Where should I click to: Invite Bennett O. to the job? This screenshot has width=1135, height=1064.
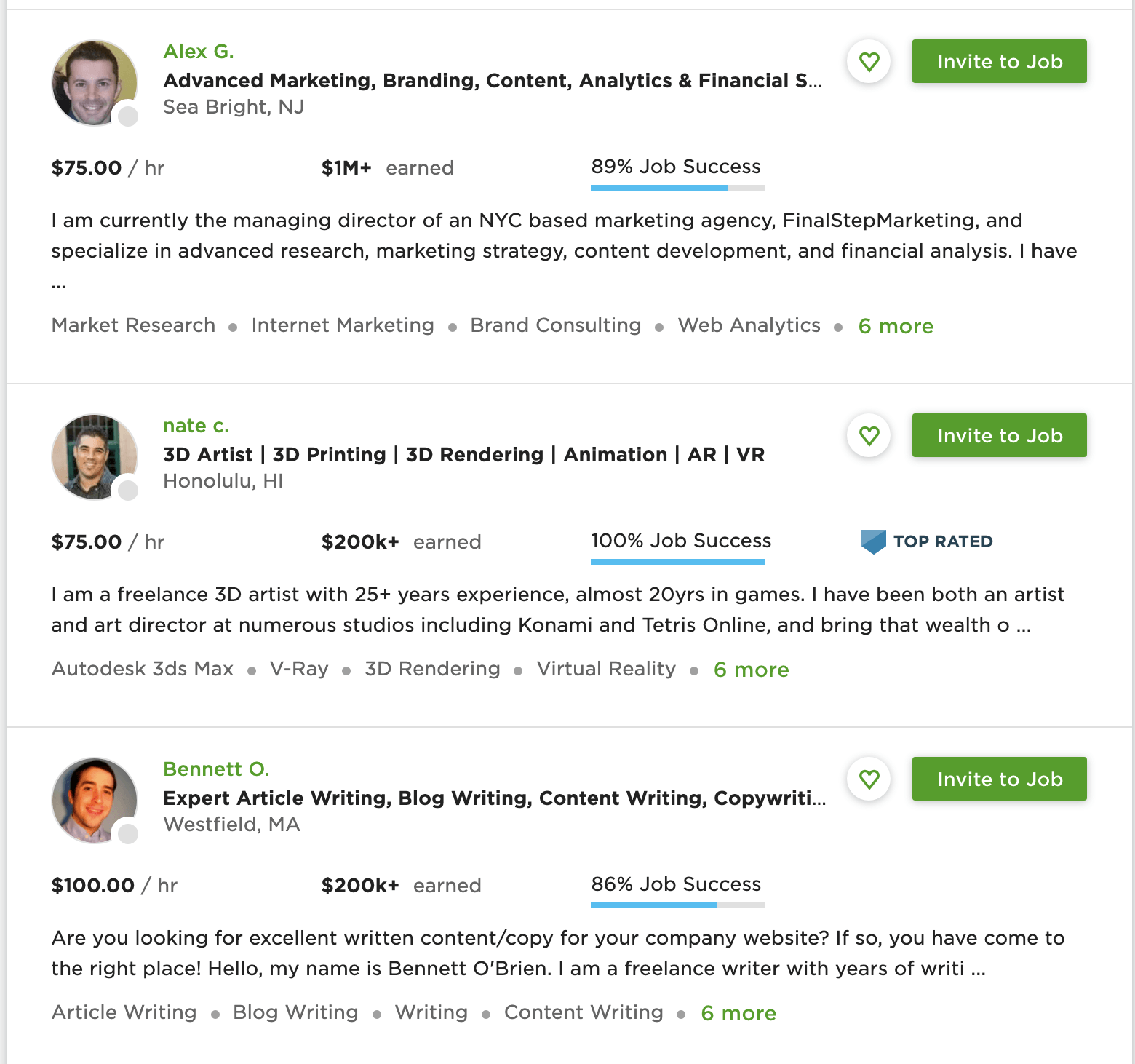coord(999,779)
